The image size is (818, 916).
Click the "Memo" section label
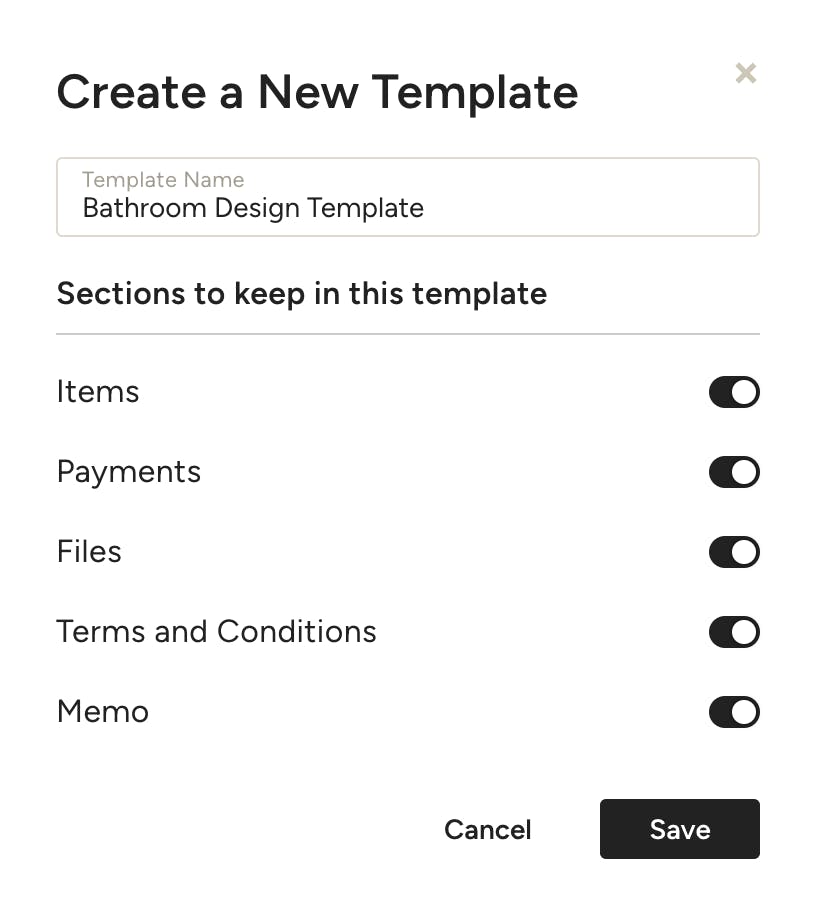click(103, 712)
